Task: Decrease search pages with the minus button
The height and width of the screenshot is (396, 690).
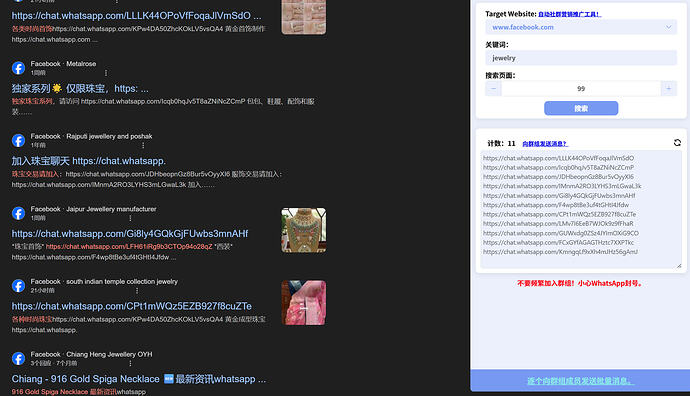Action: [493, 88]
